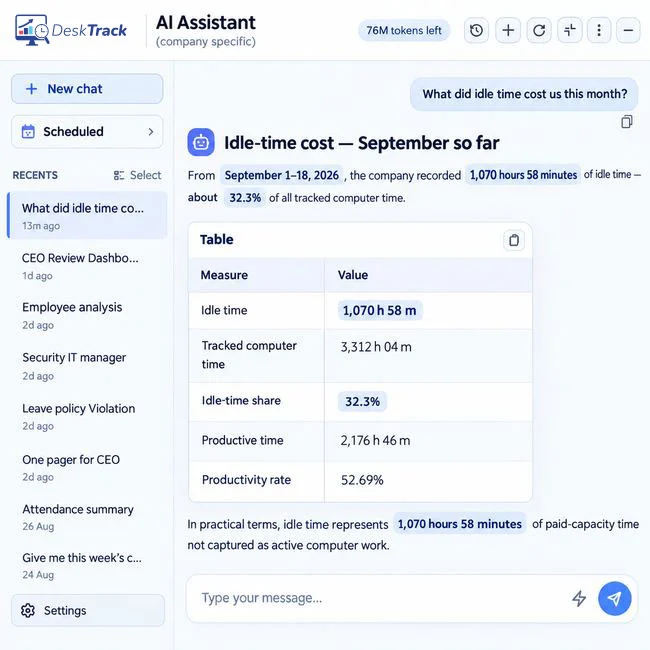This screenshot has width=650, height=650.
Task: Open the One pager for CEO chat
Action: pyautogui.click(x=87, y=467)
